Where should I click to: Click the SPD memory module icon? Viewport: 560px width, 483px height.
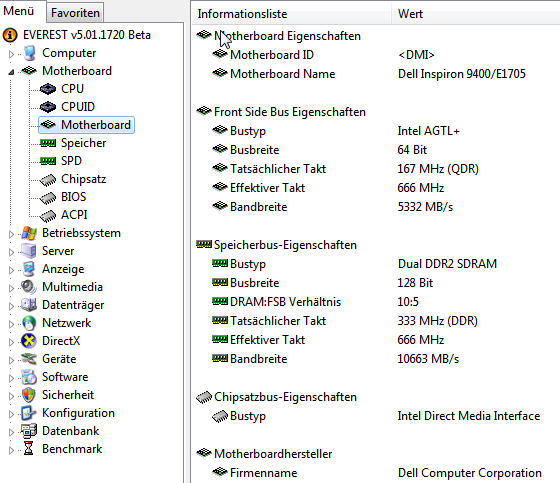(x=48, y=161)
